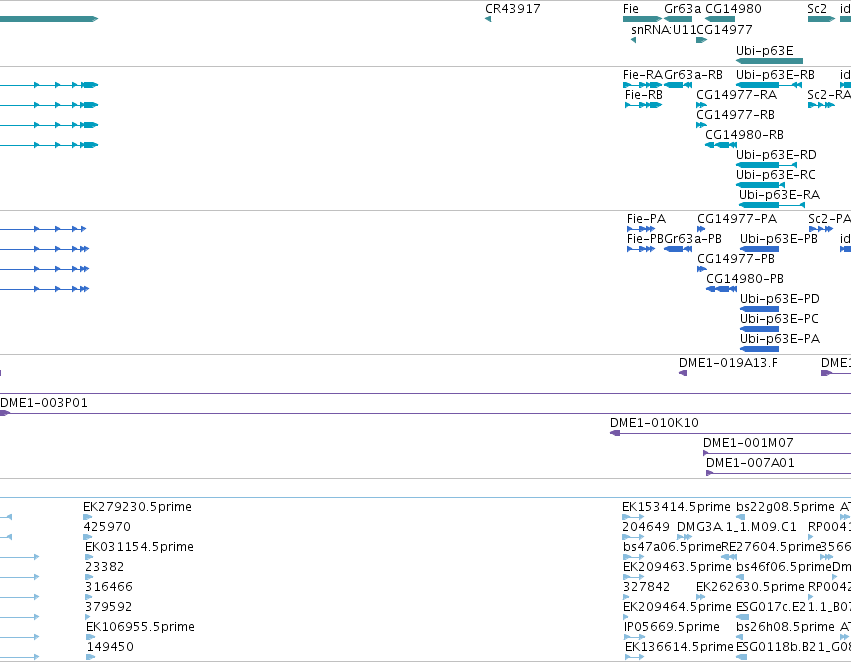This screenshot has height=662, width=851.
Task: Open the 327842 EST label
Action: pos(646,588)
